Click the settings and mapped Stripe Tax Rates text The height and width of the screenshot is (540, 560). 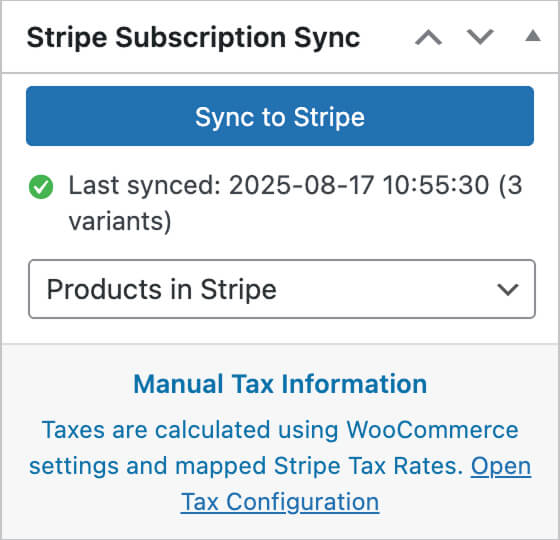tap(246, 466)
